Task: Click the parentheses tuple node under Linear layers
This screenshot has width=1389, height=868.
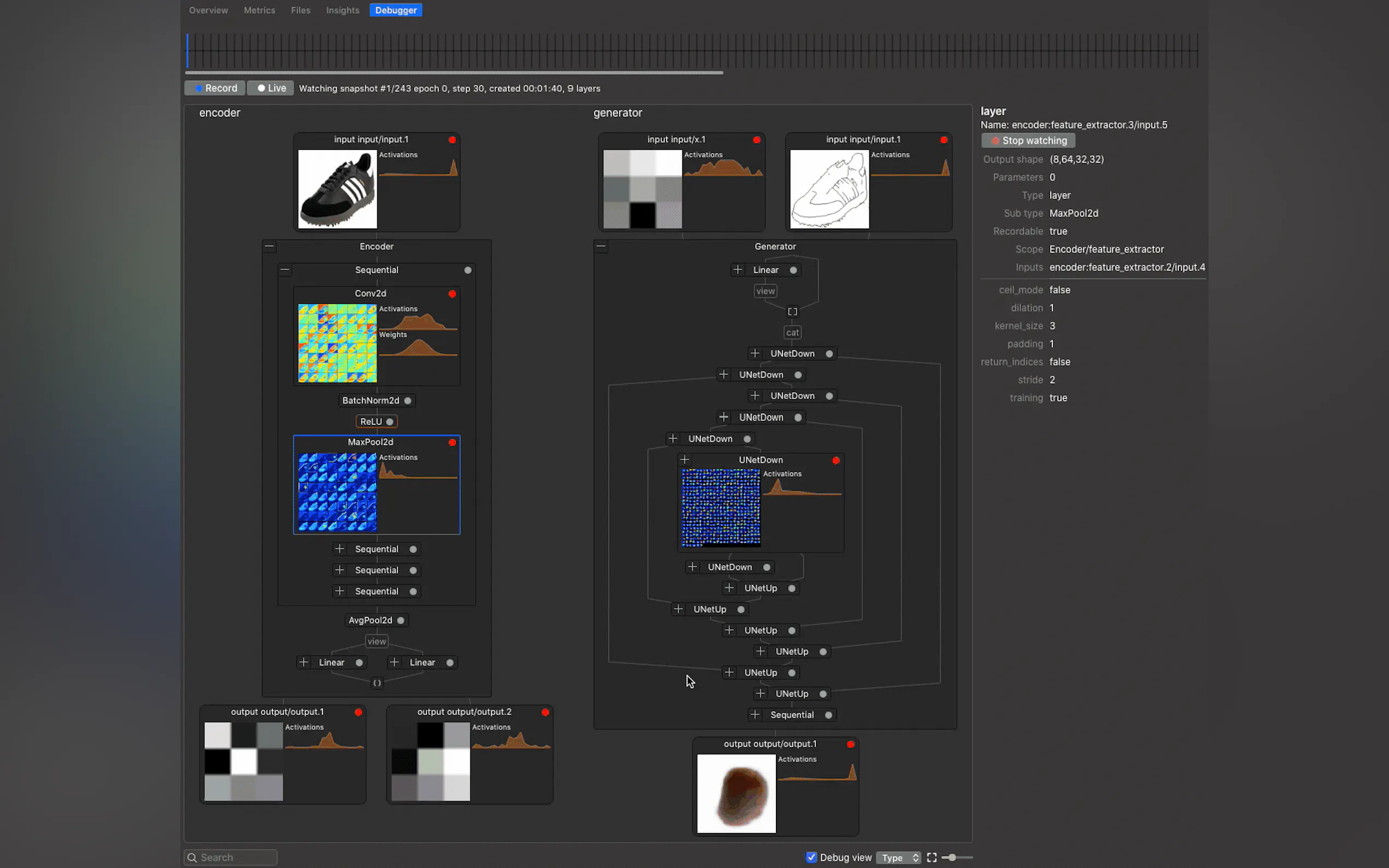Action: click(x=377, y=683)
